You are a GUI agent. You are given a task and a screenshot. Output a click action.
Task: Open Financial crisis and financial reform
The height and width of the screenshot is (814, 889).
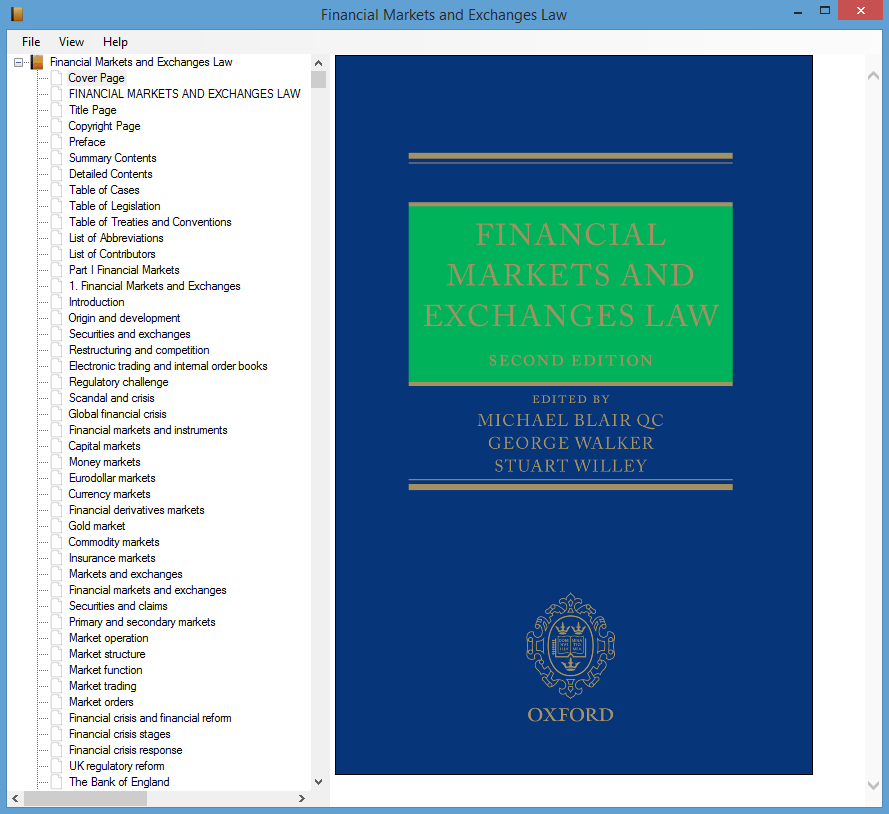click(150, 718)
